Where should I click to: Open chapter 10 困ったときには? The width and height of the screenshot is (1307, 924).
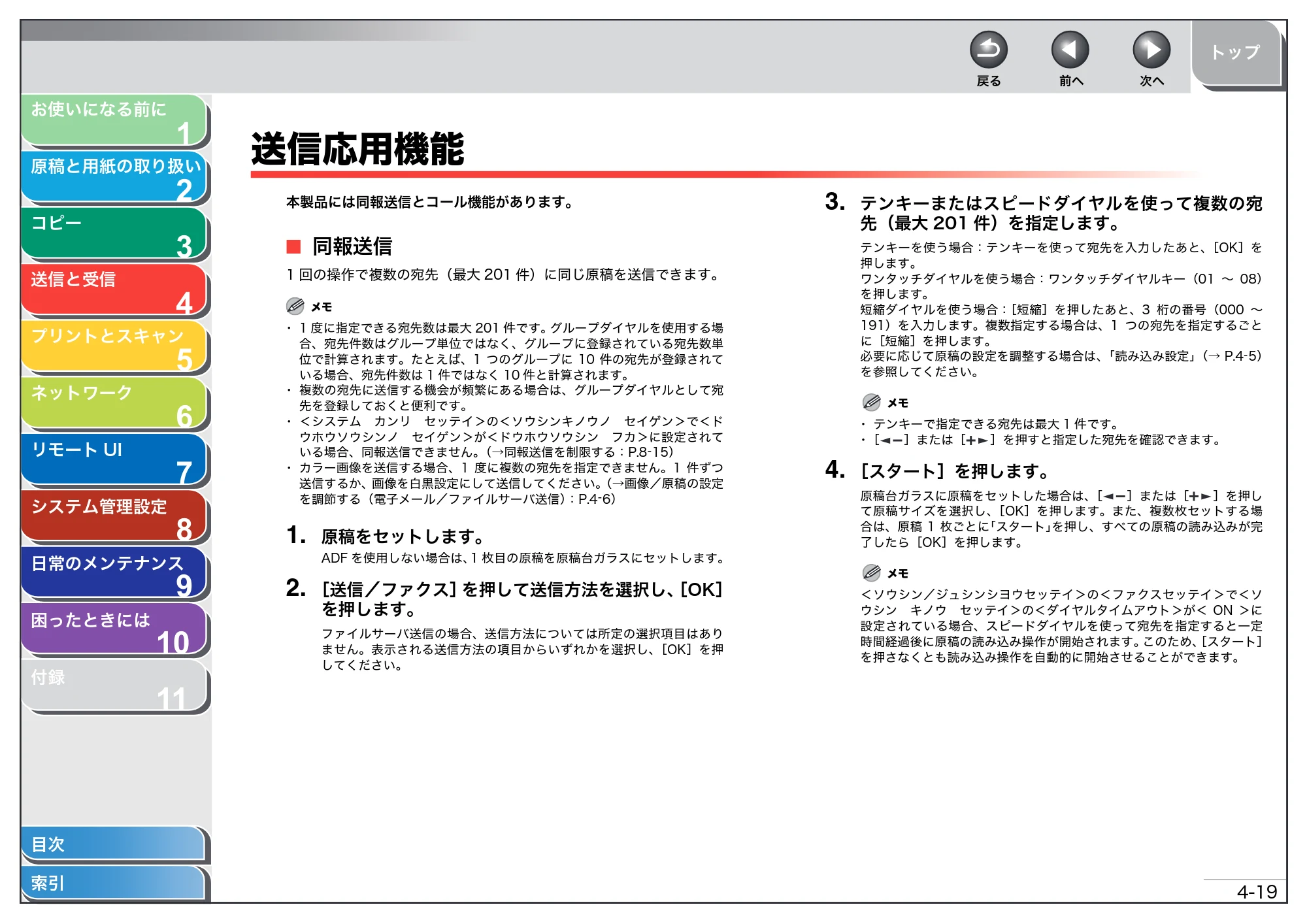[x=114, y=630]
